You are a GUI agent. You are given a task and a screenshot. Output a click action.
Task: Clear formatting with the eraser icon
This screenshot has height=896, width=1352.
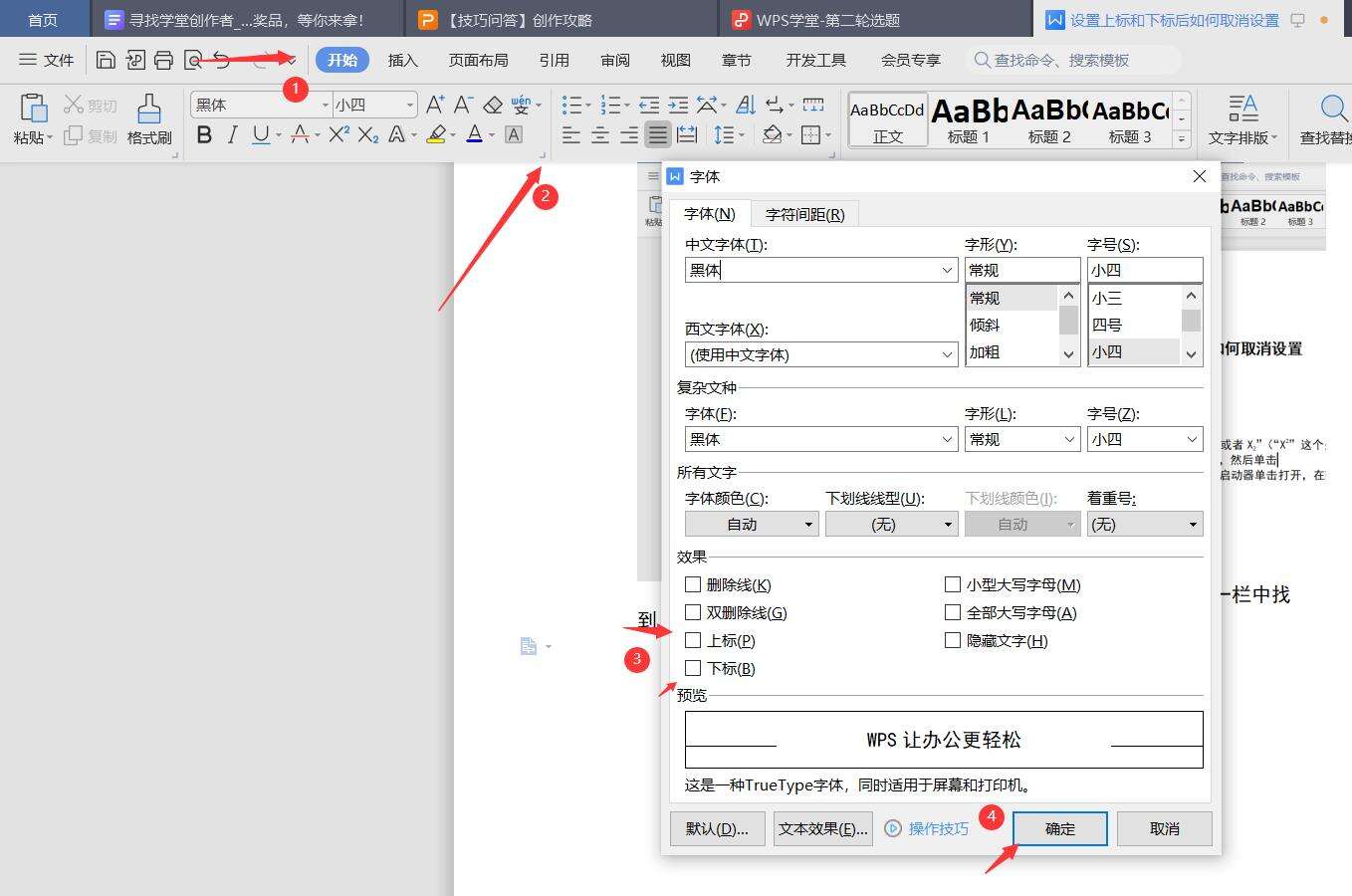(493, 105)
